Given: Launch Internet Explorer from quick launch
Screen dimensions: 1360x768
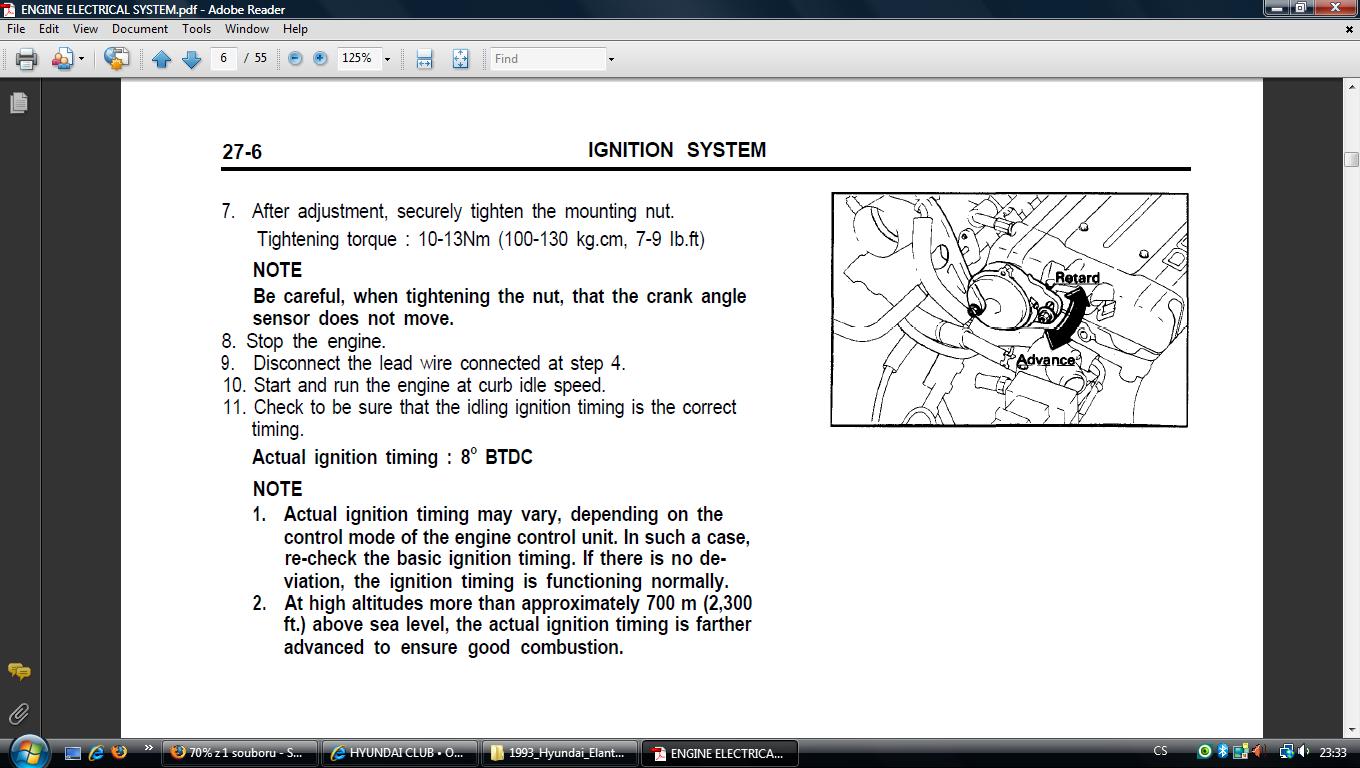Looking at the screenshot, I should coord(96,753).
